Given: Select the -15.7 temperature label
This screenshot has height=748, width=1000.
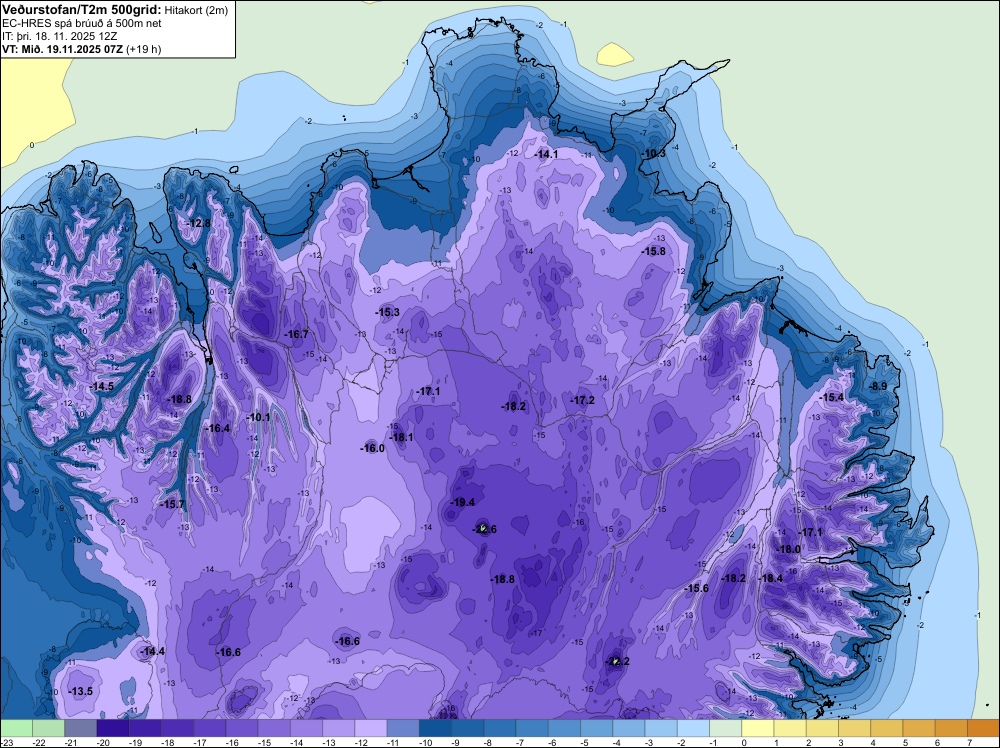Looking at the screenshot, I should pyautogui.click(x=172, y=504).
